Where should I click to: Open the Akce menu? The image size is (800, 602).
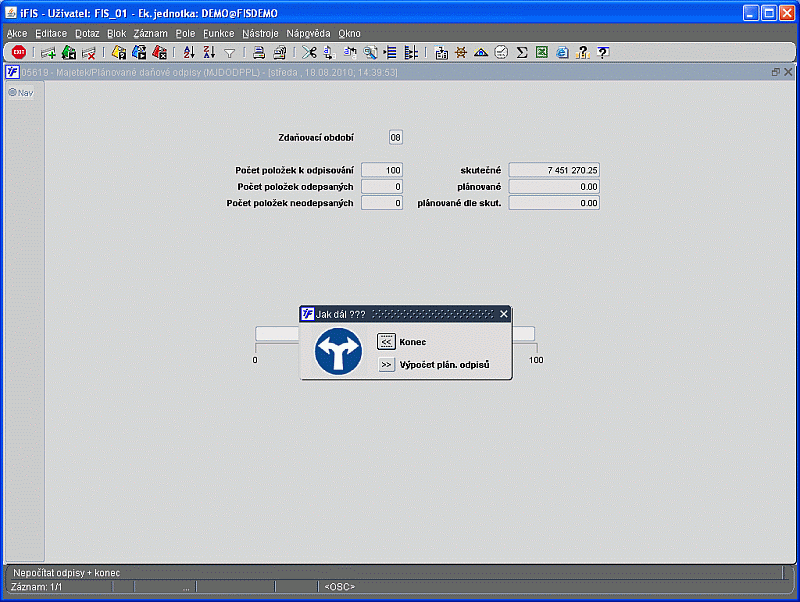click(17, 34)
